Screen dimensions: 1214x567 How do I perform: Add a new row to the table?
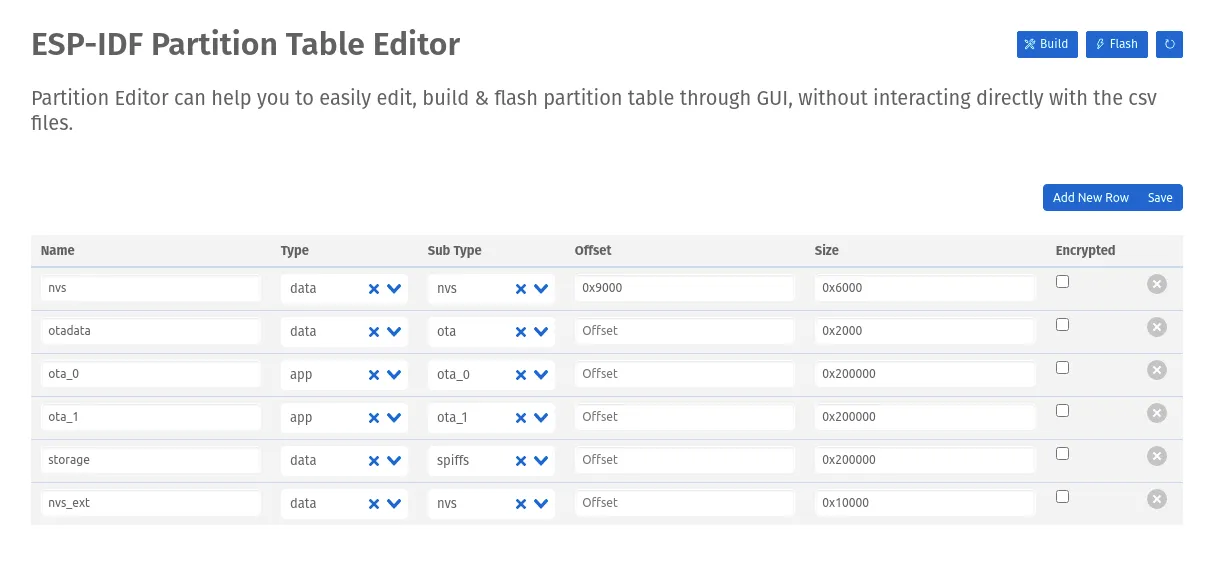pyautogui.click(x=1090, y=198)
